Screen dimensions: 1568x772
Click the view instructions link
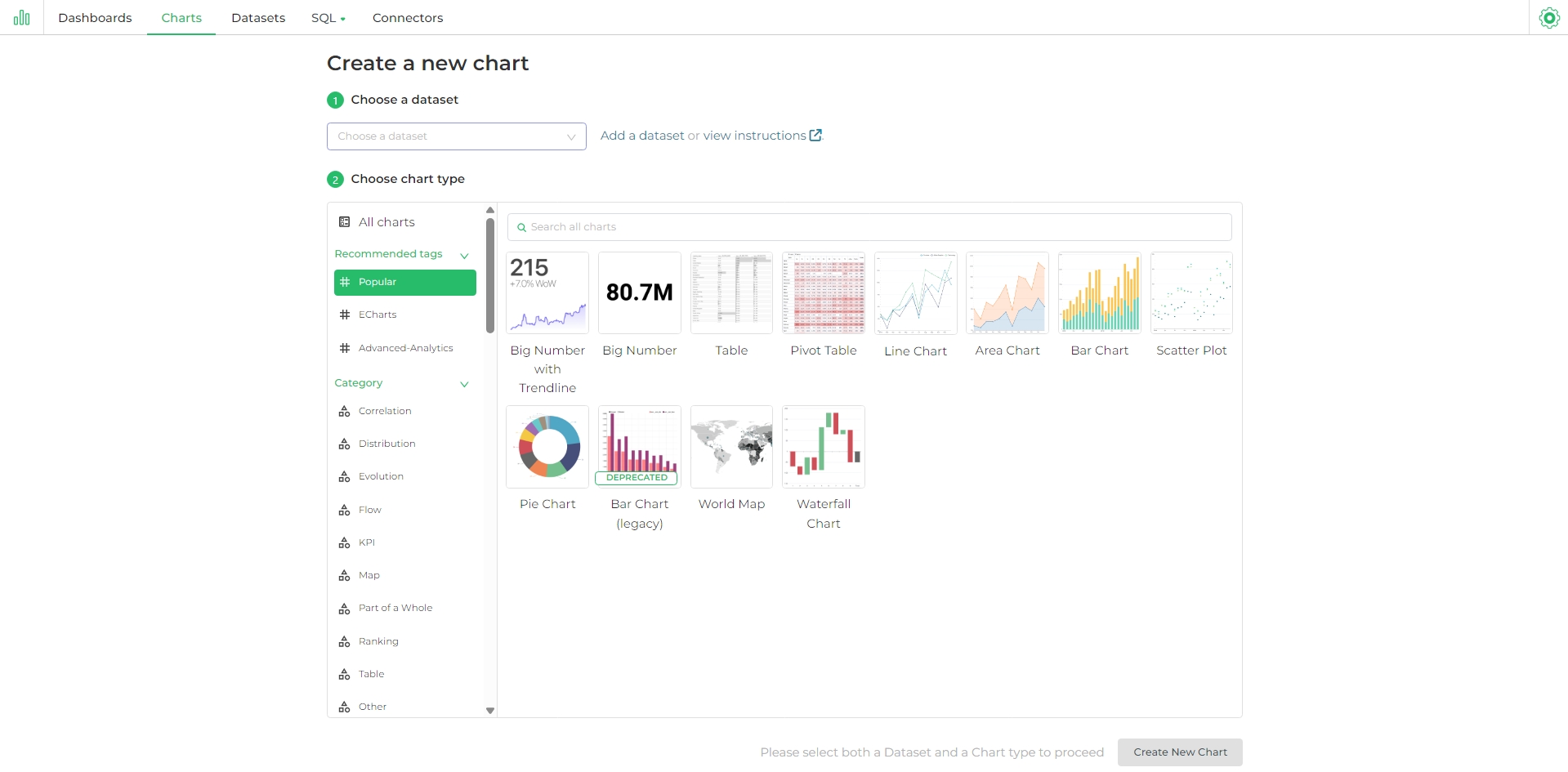(x=754, y=136)
